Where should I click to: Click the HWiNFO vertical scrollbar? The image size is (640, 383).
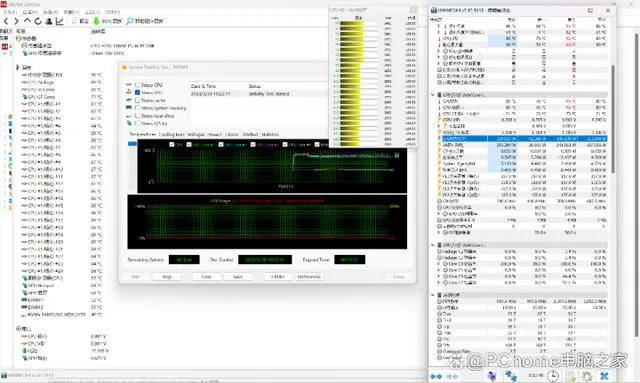[x=613, y=118]
